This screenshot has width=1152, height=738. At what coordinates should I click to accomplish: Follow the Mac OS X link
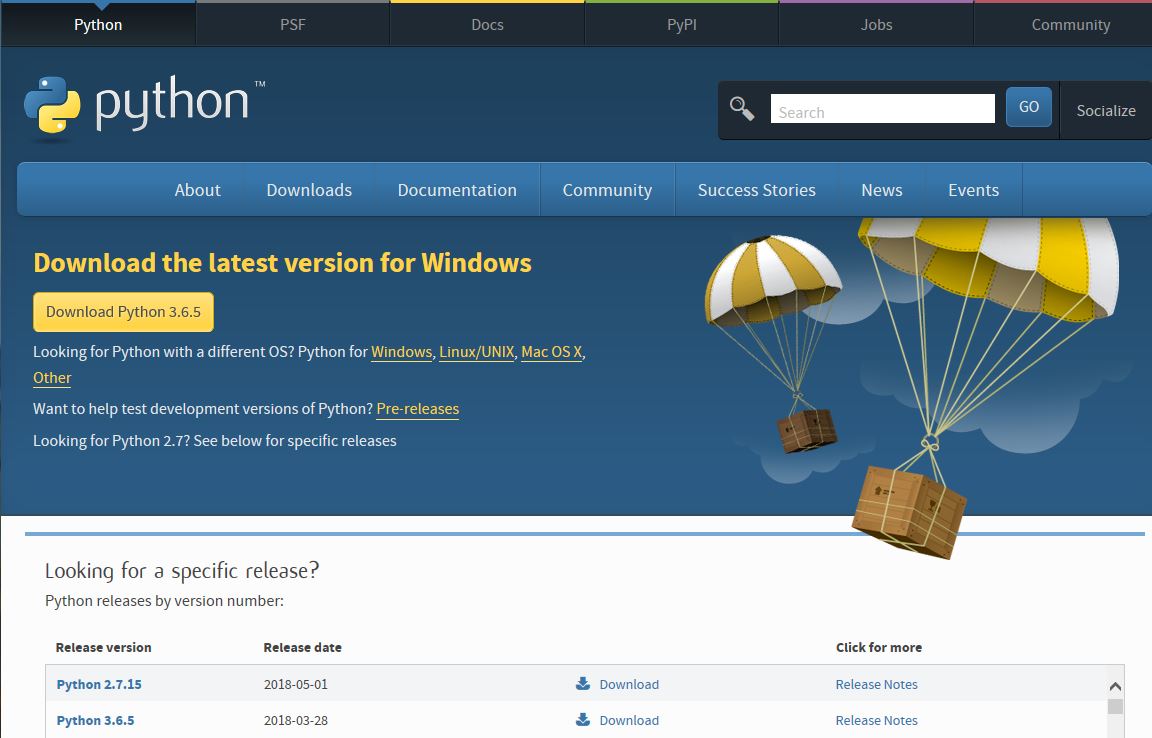pyautogui.click(x=551, y=352)
